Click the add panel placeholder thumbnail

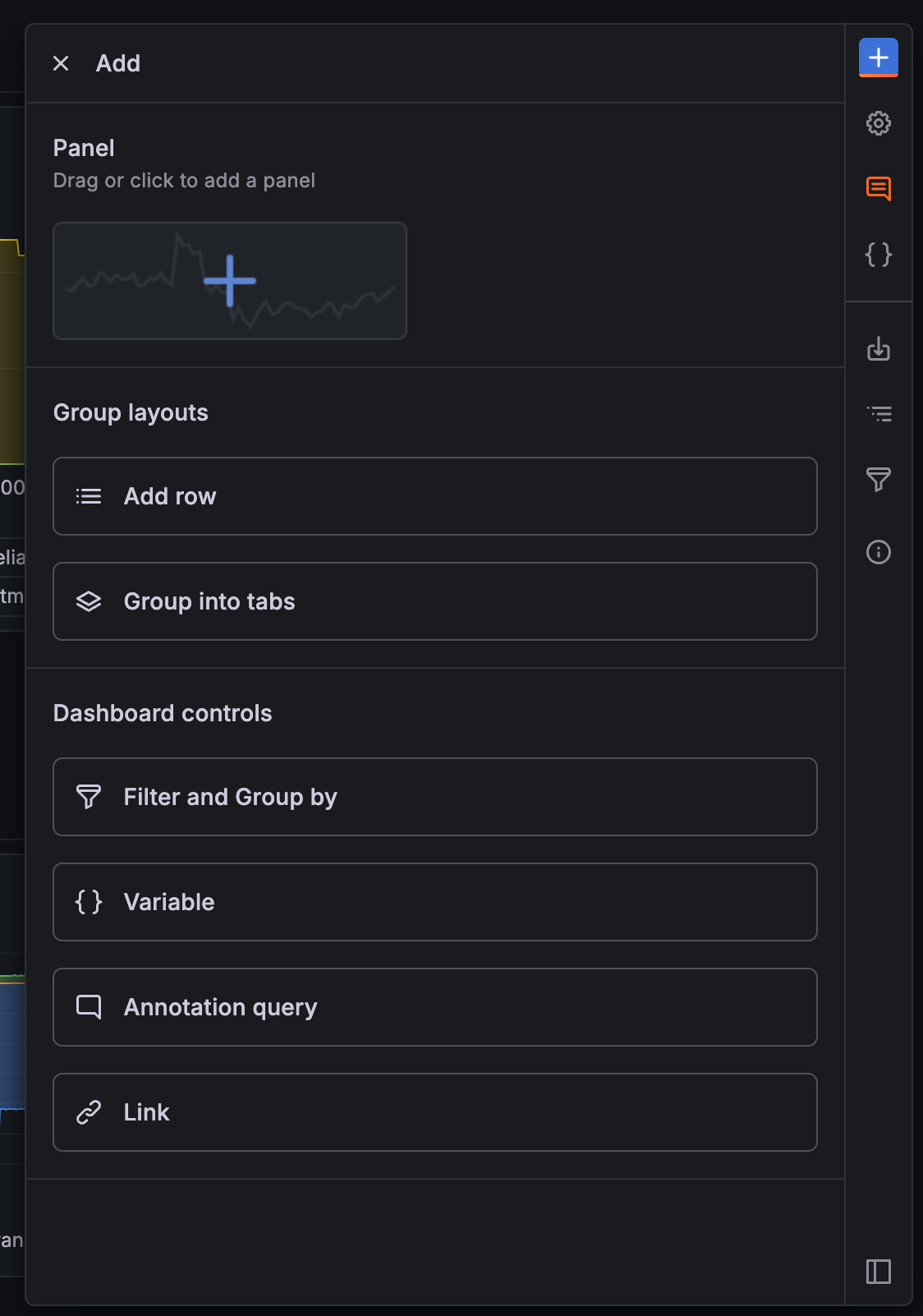click(x=230, y=281)
